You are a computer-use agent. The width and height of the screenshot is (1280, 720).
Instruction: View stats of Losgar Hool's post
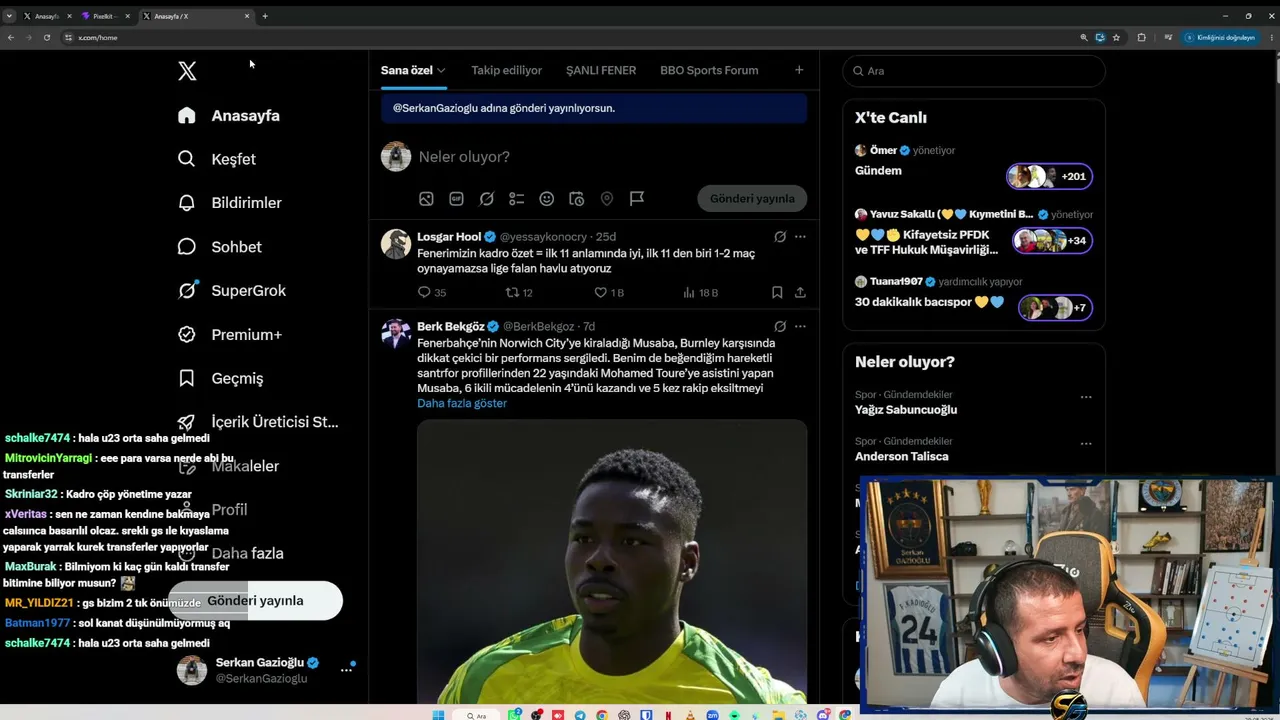click(700, 293)
